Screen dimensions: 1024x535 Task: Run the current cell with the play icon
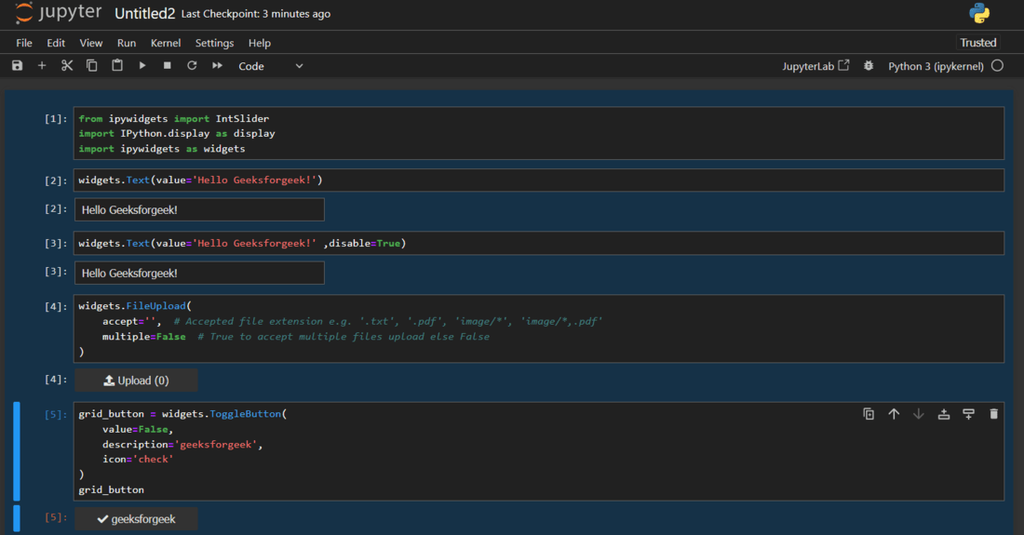pos(142,66)
